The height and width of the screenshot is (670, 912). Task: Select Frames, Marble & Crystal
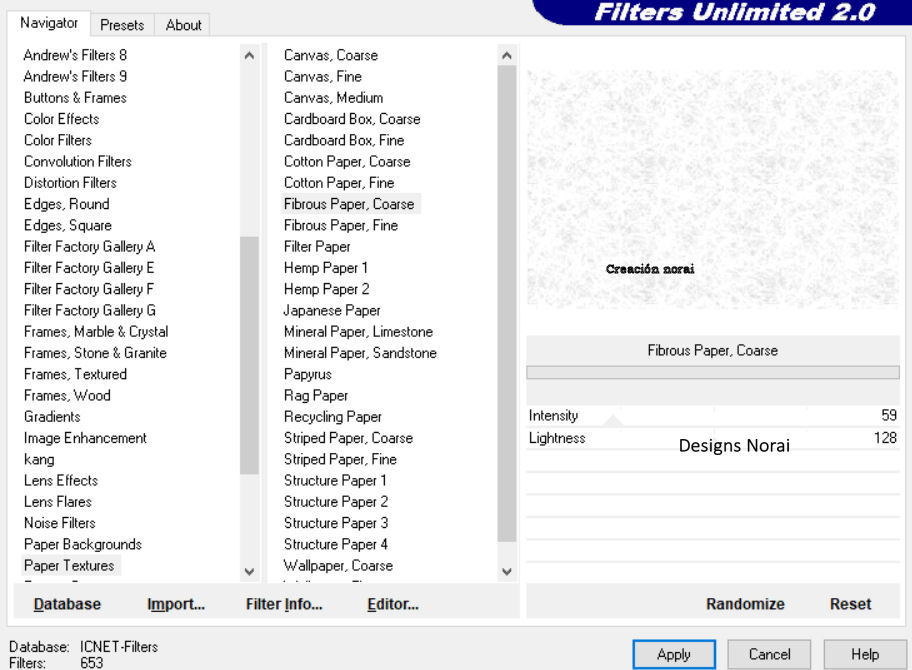pos(95,332)
